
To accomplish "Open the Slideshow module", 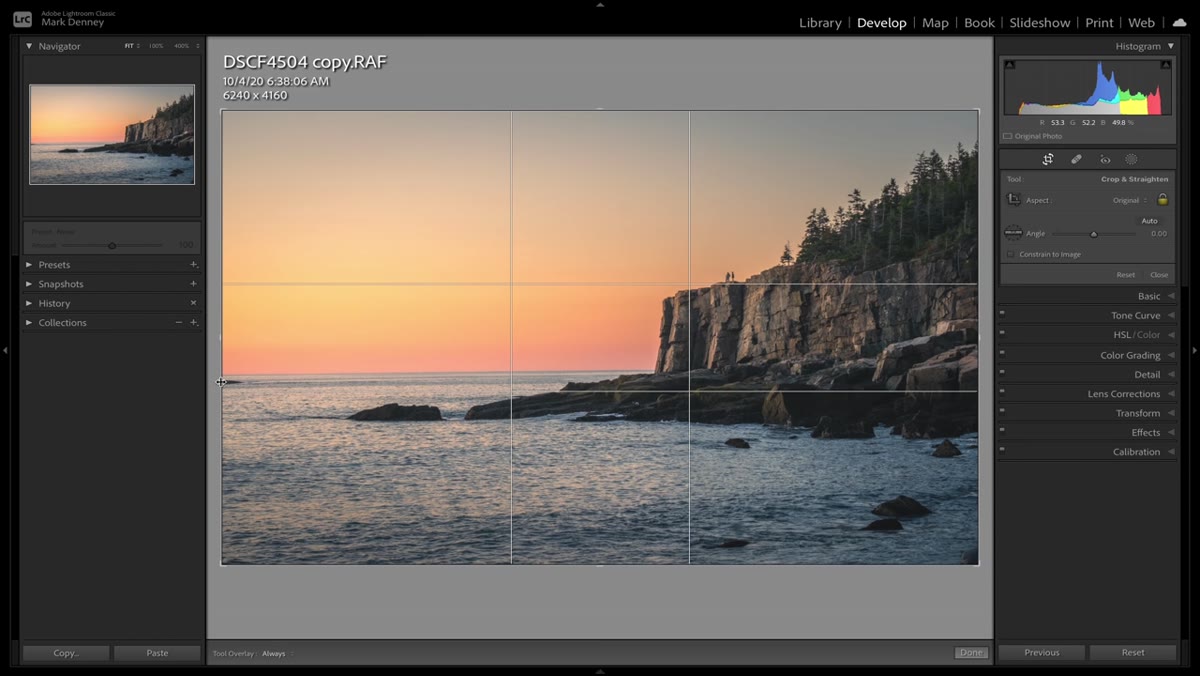I will pyautogui.click(x=1040, y=22).
